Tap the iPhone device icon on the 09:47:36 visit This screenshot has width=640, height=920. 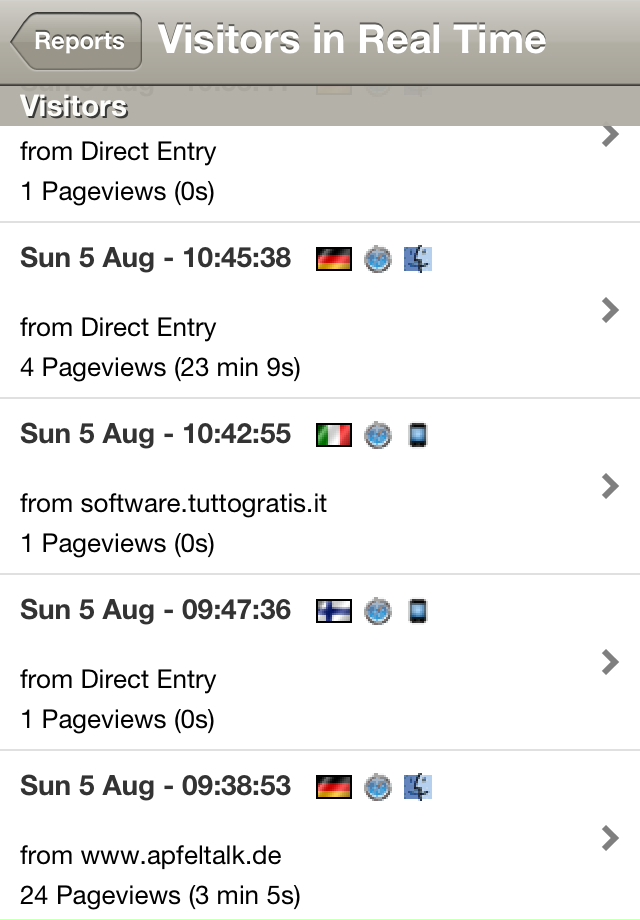418,611
